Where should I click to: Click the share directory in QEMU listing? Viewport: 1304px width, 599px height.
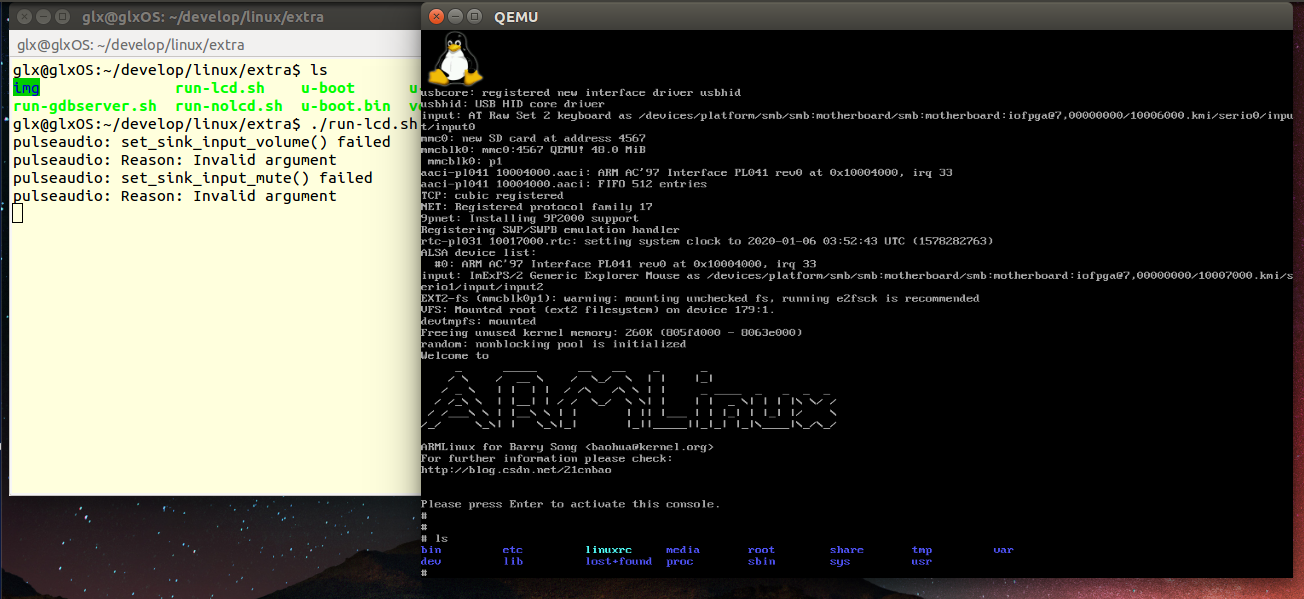tap(847, 550)
